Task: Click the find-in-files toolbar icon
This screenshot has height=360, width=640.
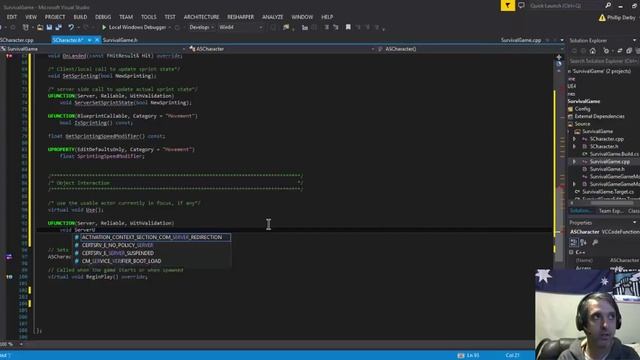Action: (286, 27)
